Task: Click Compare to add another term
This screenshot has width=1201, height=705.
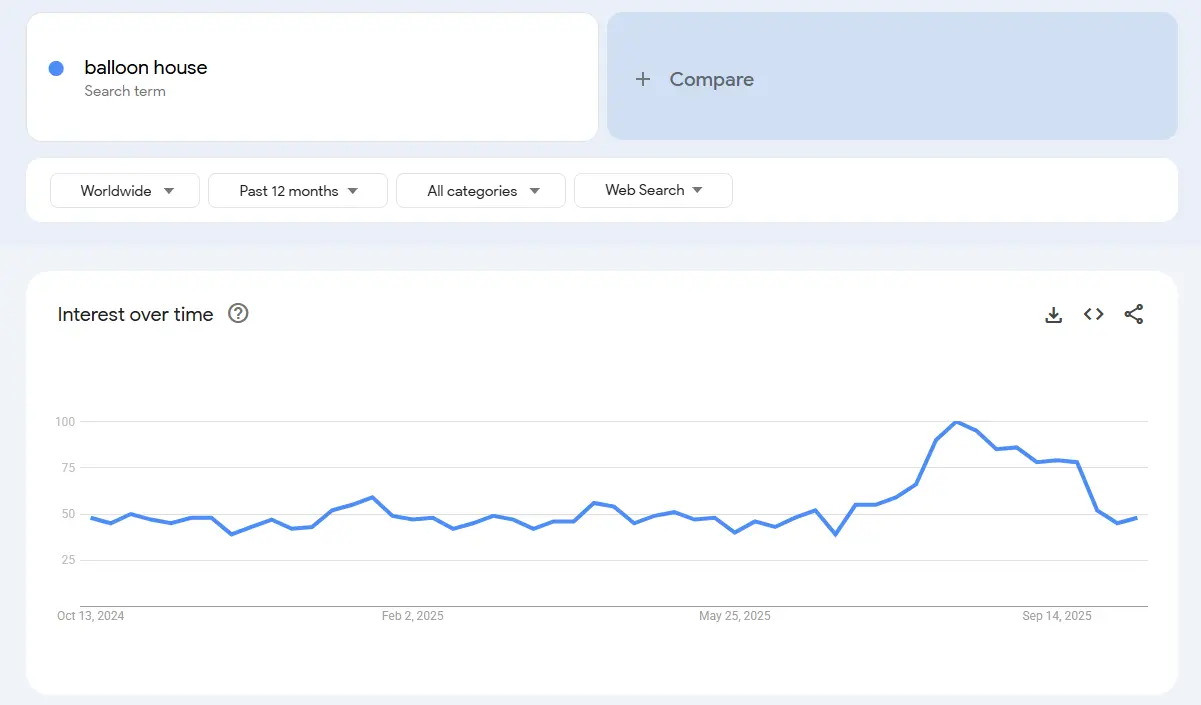Action: click(711, 79)
